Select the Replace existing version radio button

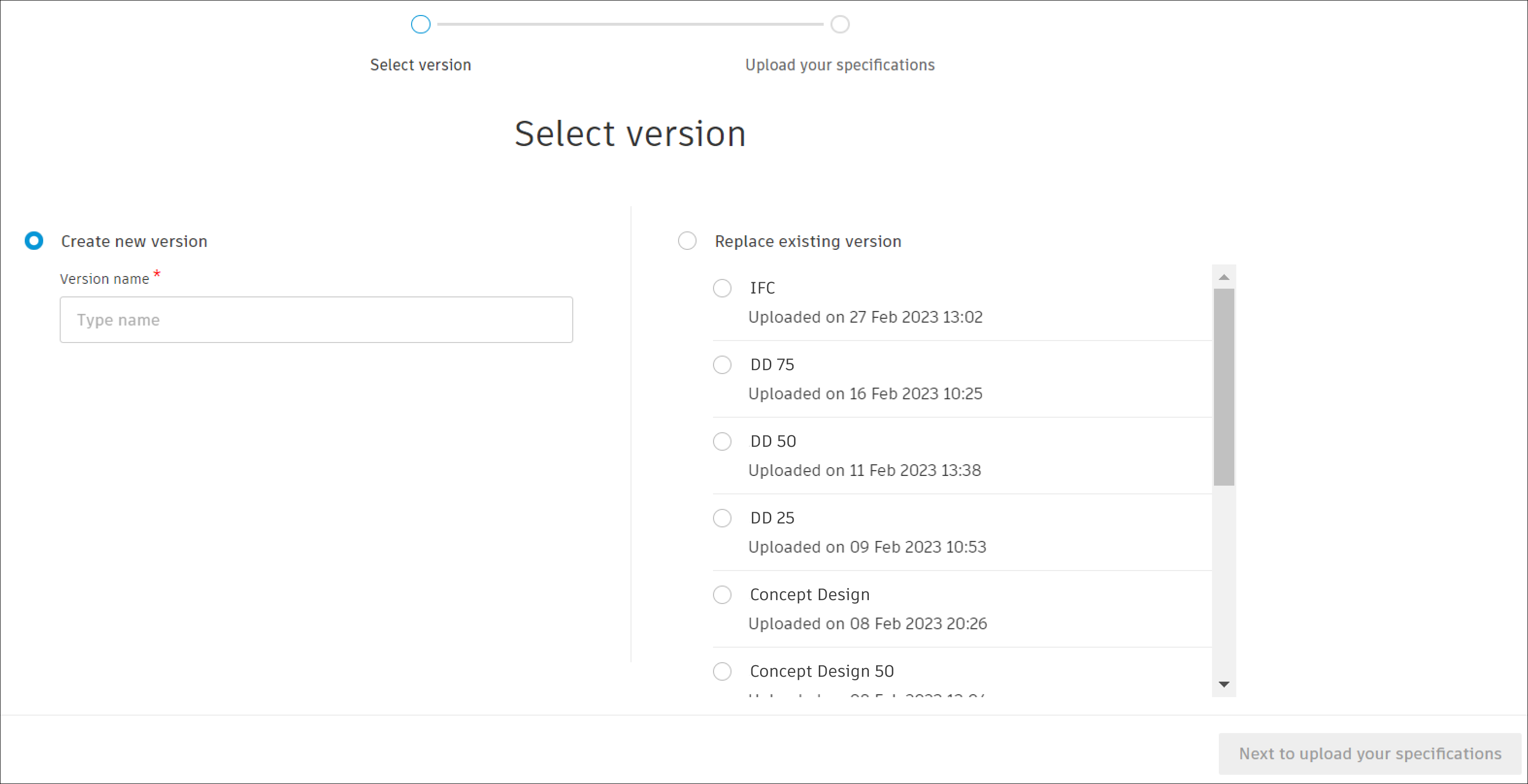coord(687,241)
